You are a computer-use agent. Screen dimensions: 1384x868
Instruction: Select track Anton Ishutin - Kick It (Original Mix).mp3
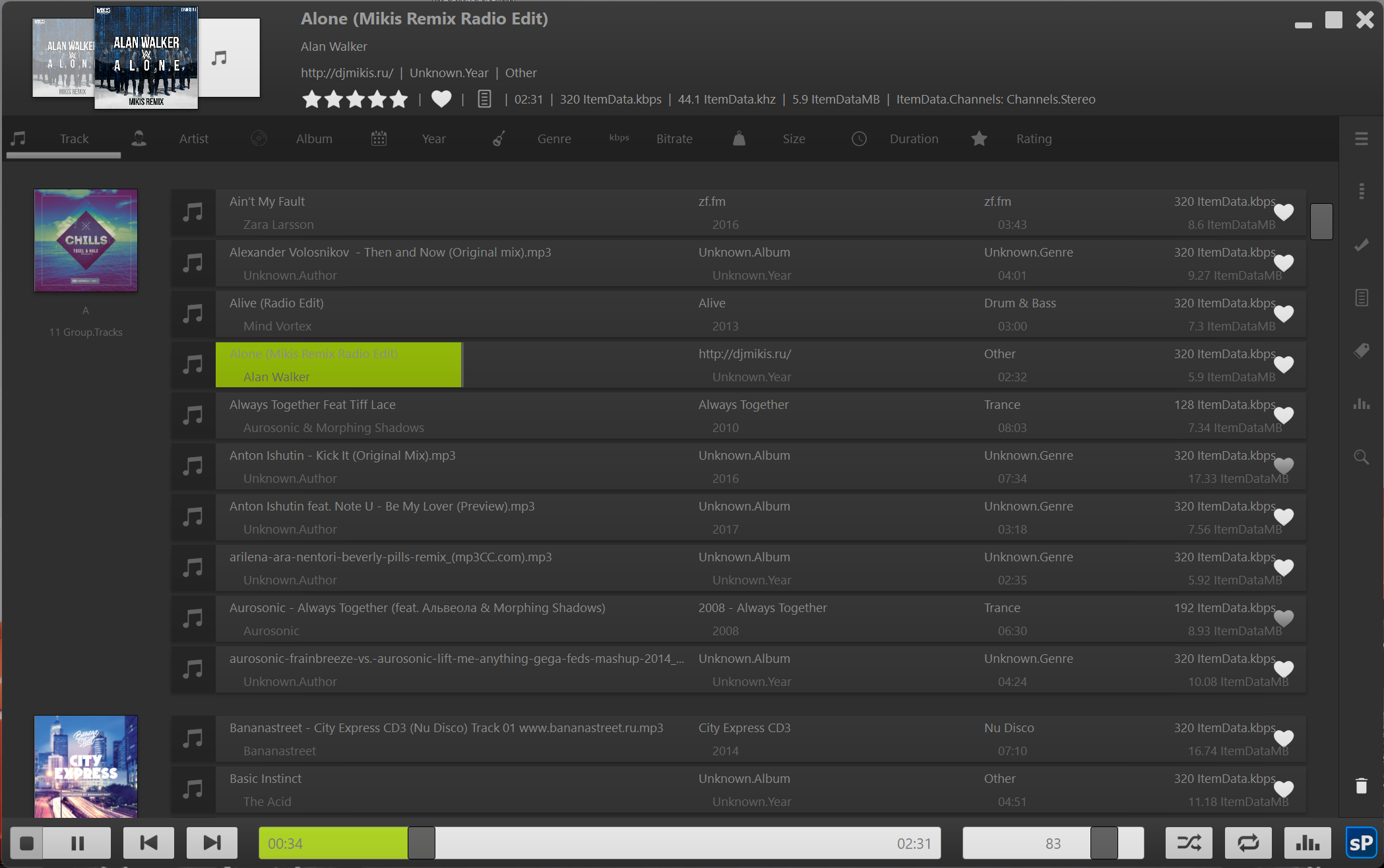tap(739, 466)
